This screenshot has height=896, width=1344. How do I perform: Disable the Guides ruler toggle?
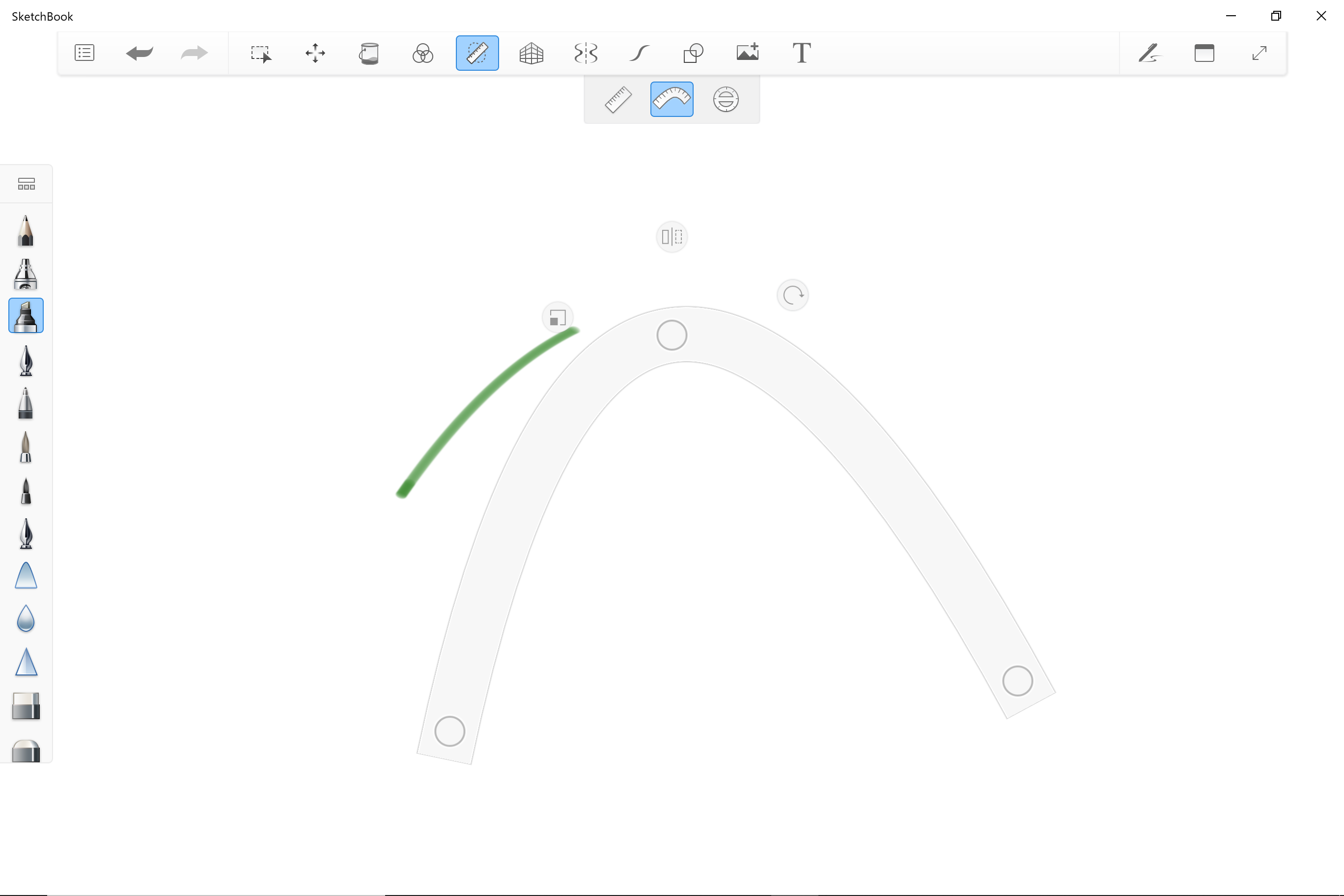(x=477, y=53)
